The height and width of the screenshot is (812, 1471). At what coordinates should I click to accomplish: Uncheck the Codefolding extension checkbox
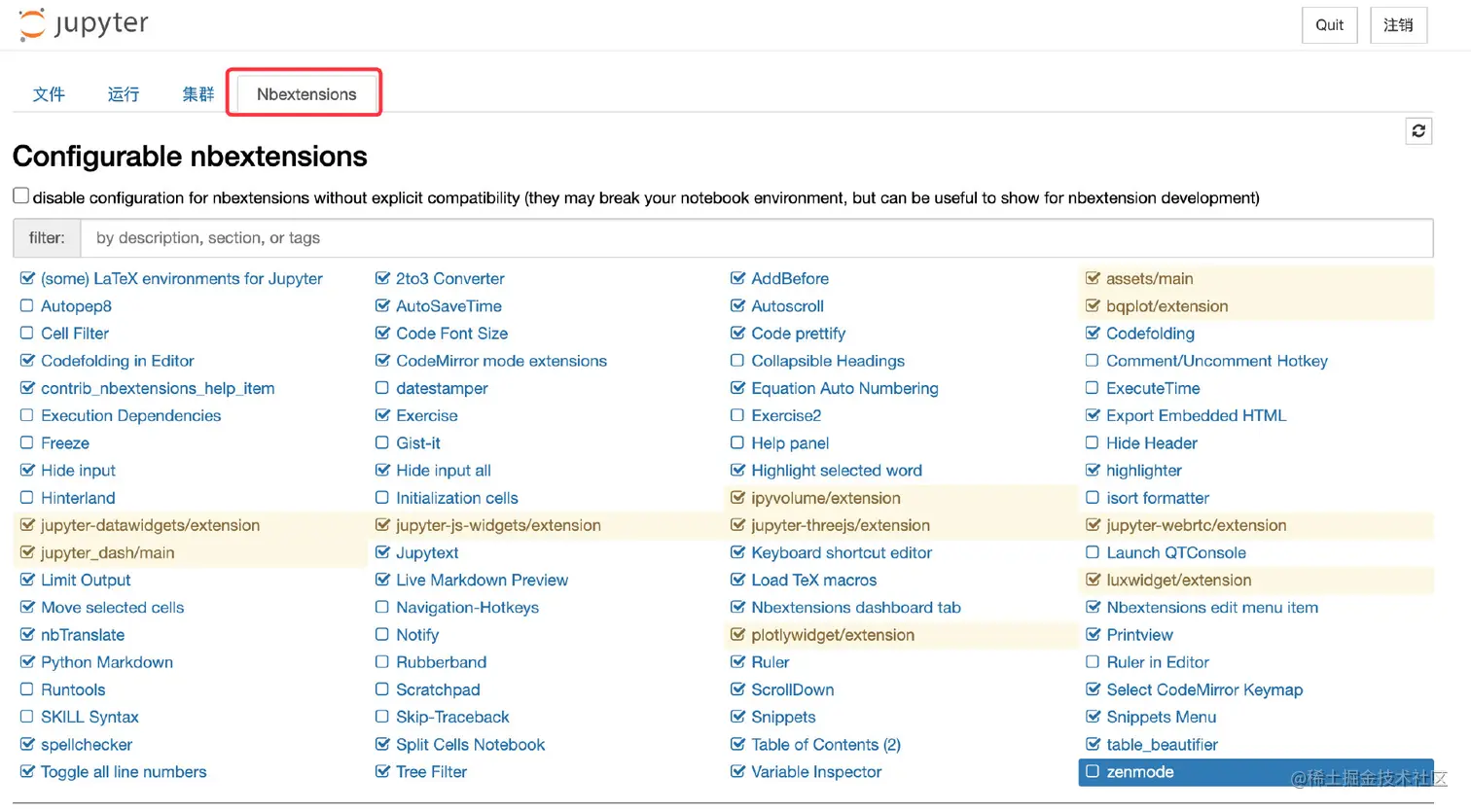coord(1093,333)
